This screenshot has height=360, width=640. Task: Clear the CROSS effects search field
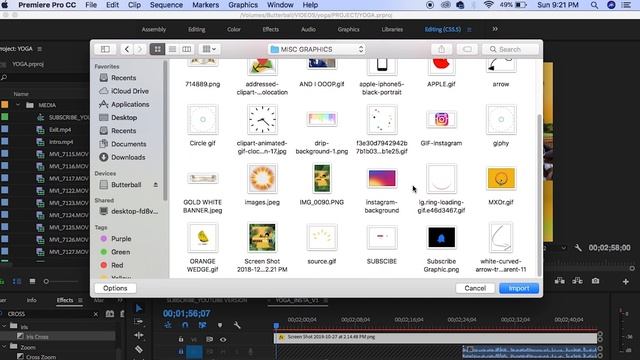point(96,314)
